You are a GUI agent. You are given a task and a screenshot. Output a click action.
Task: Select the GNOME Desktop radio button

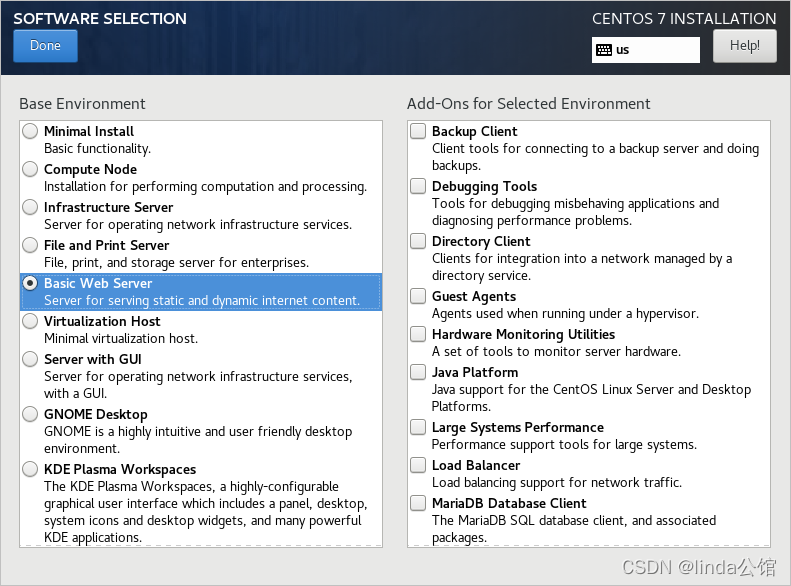(30, 414)
